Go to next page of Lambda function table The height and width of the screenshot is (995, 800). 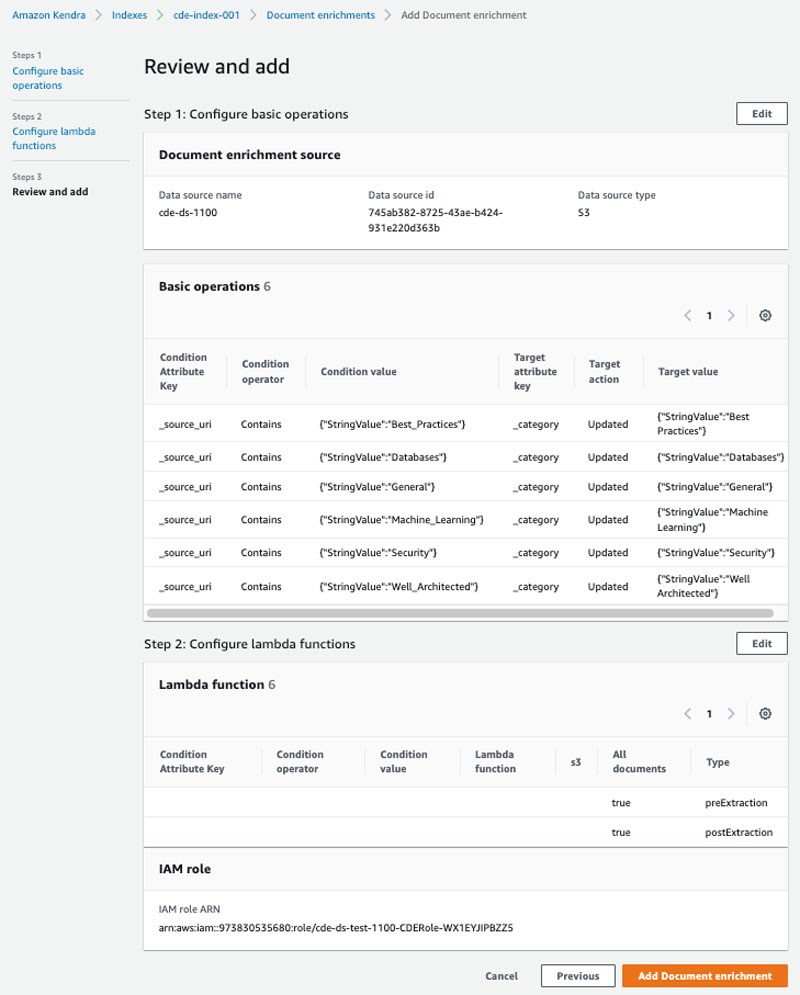[x=731, y=714]
